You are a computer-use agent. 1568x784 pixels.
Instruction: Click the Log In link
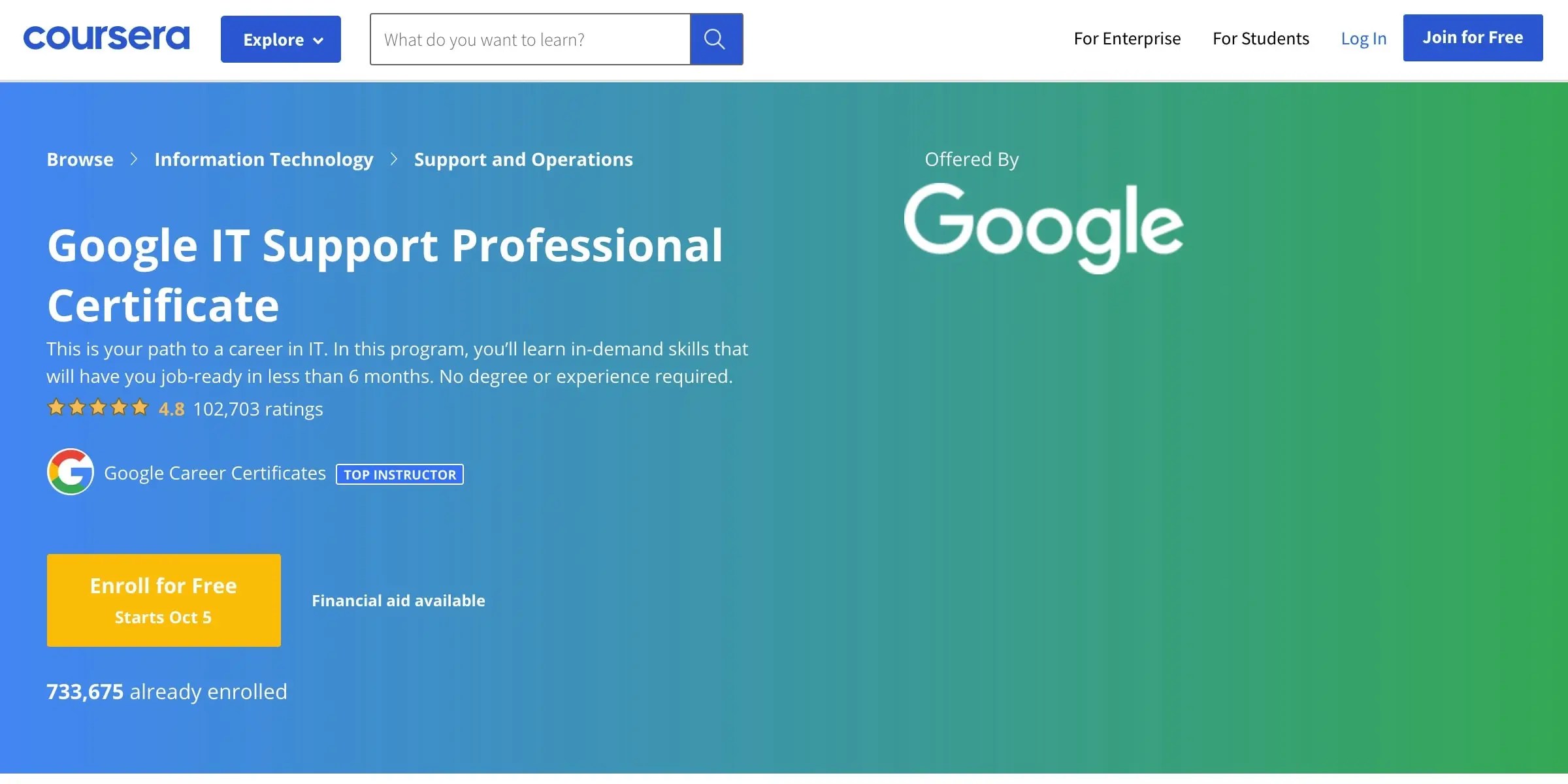(x=1364, y=39)
